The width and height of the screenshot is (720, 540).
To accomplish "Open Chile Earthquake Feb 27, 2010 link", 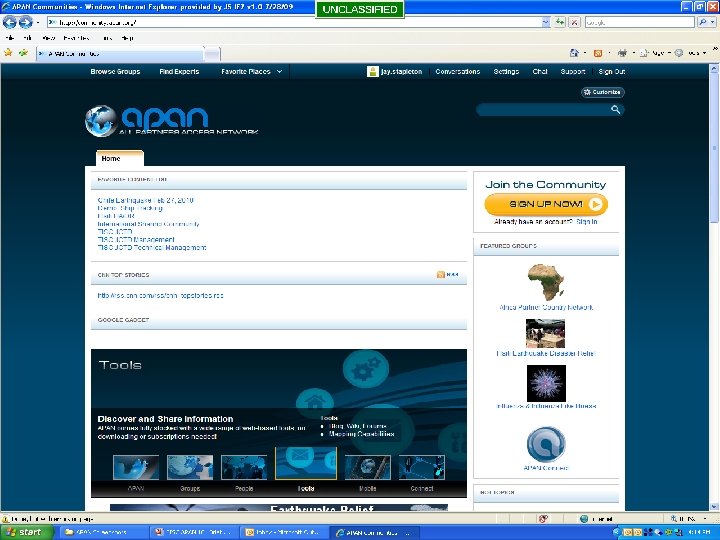I will (x=146, y=200).
